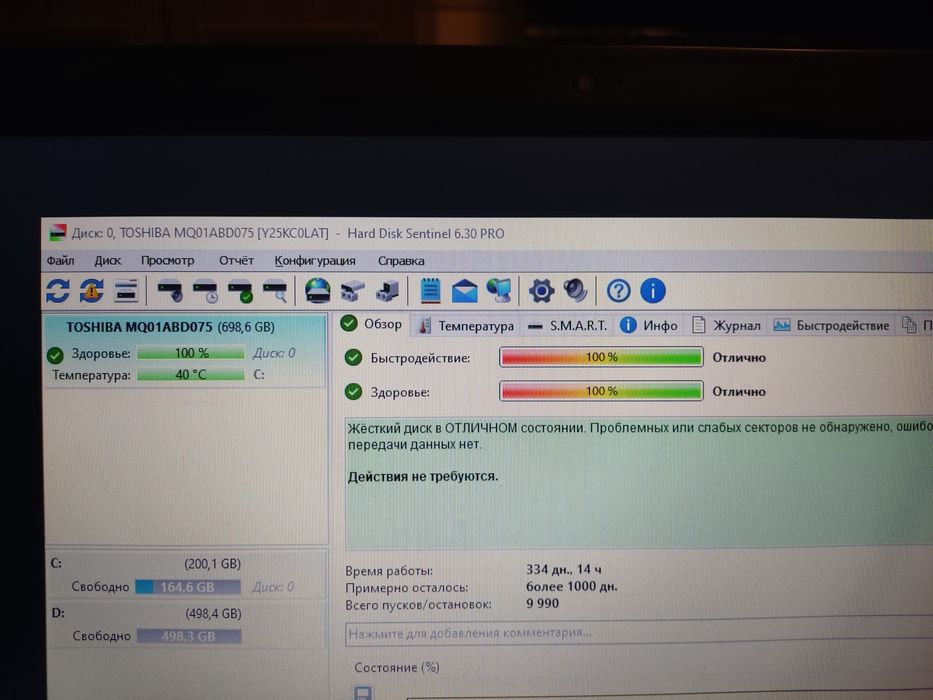Image resolution: width=933 pixels, height=700 pixels.
Task: Click the overview Здоровье 100 % gradient bar
Action: [601, 391]
